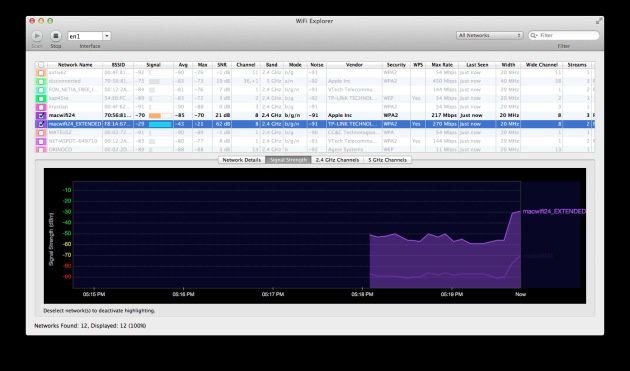
Task: Toggle the select-all checkbox in the table header
Action: 41,65
